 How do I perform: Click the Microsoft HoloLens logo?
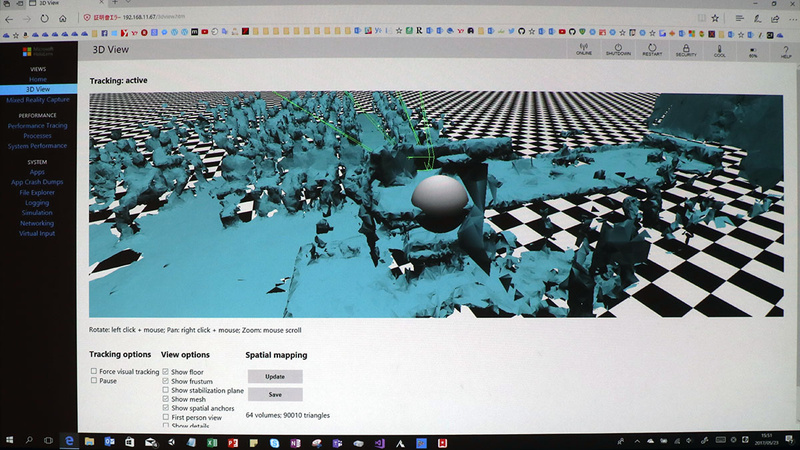pyautogui.click(x=38, y=52)
